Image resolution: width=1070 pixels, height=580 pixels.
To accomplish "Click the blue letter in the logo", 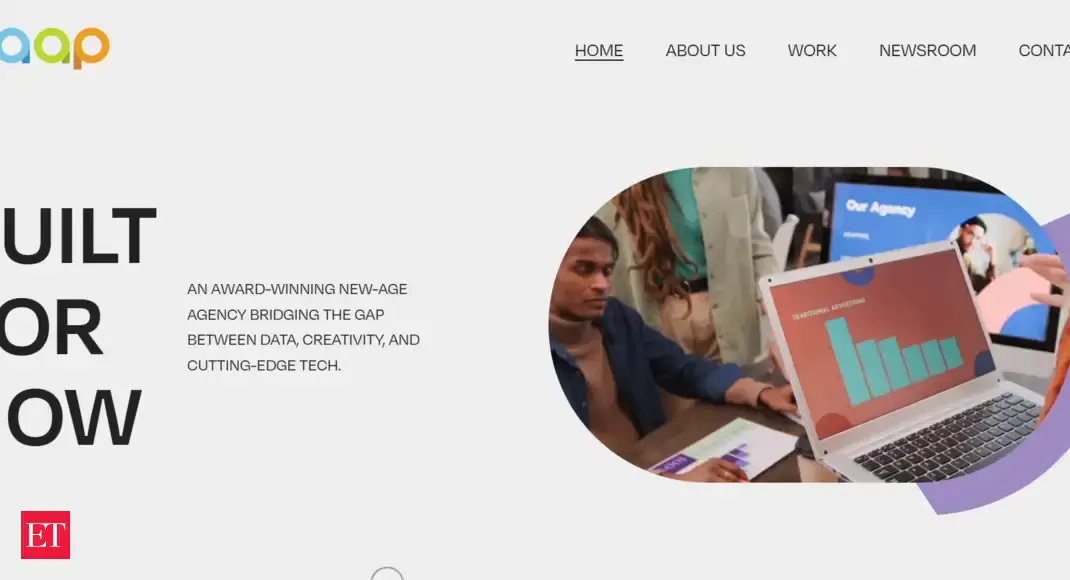I will [x=15, y=46].
